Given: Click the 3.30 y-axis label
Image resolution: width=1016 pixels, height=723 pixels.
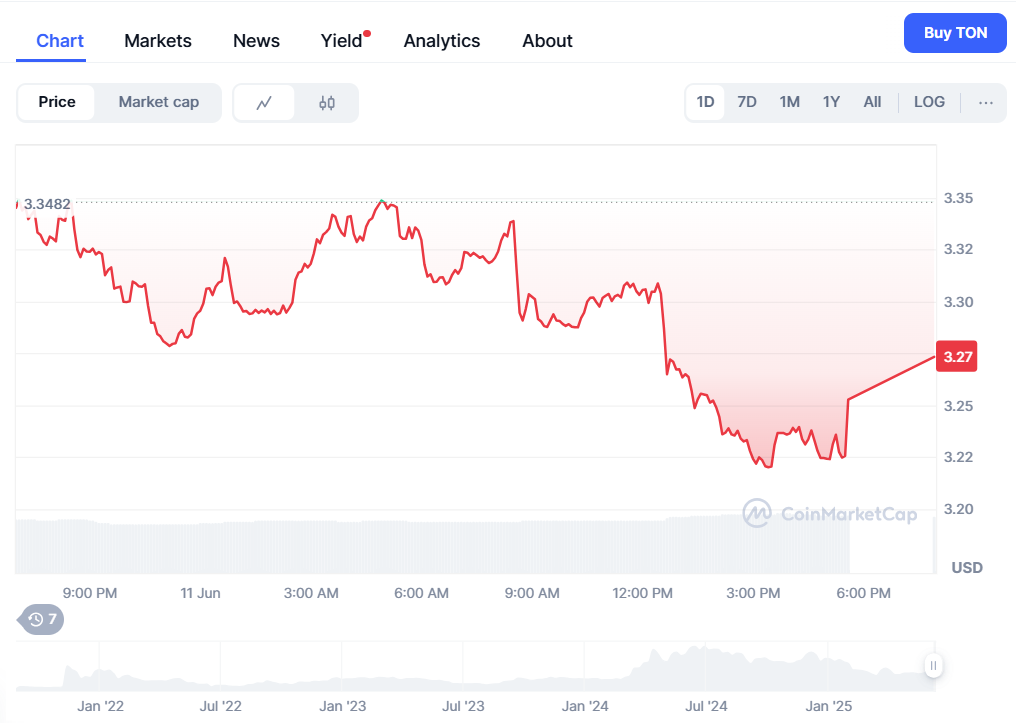Looking at the screenshot, I should (x=958, y=302).
